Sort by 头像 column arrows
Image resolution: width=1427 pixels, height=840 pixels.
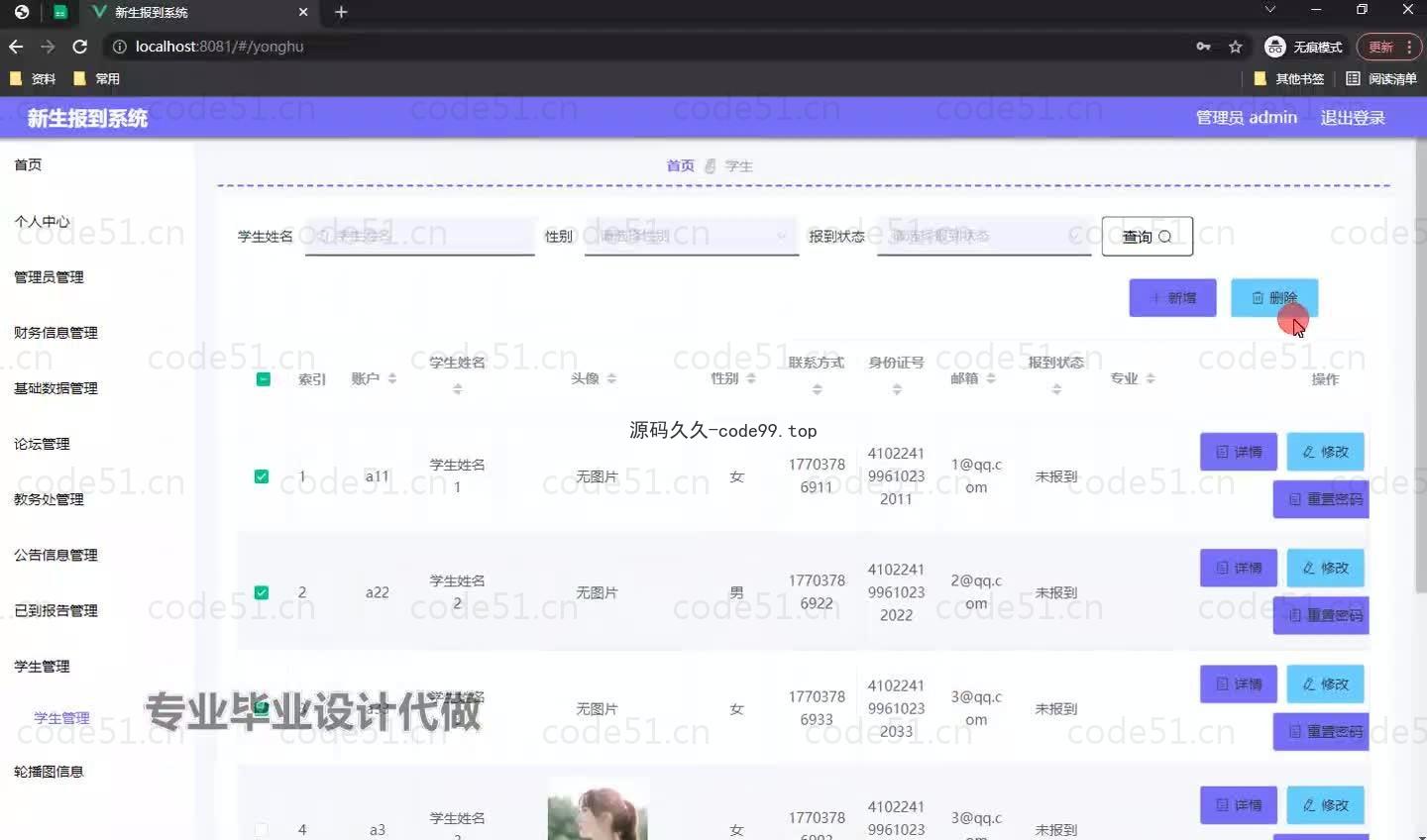click(x=611, y=378)
